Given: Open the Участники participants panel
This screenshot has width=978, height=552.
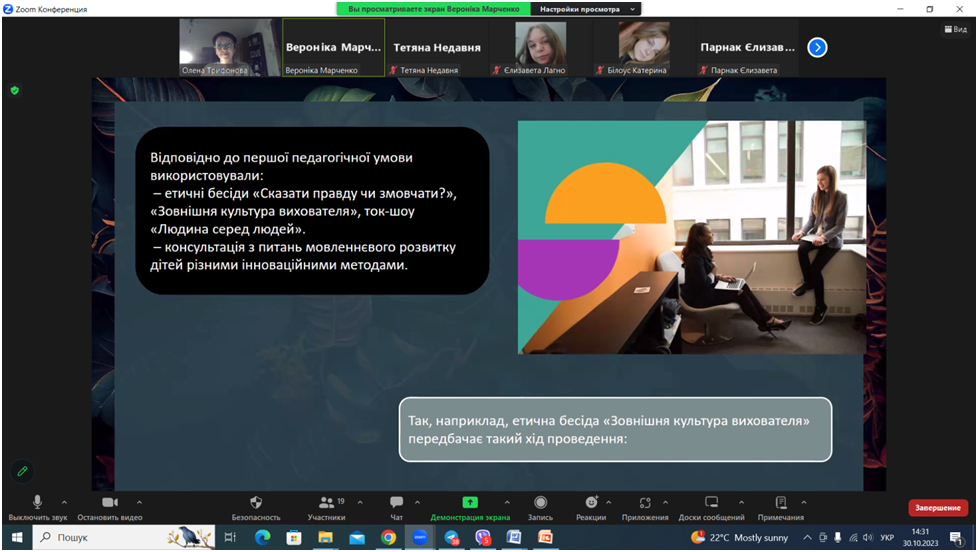Looking at the screenshot, I should (x=326, y=503).
